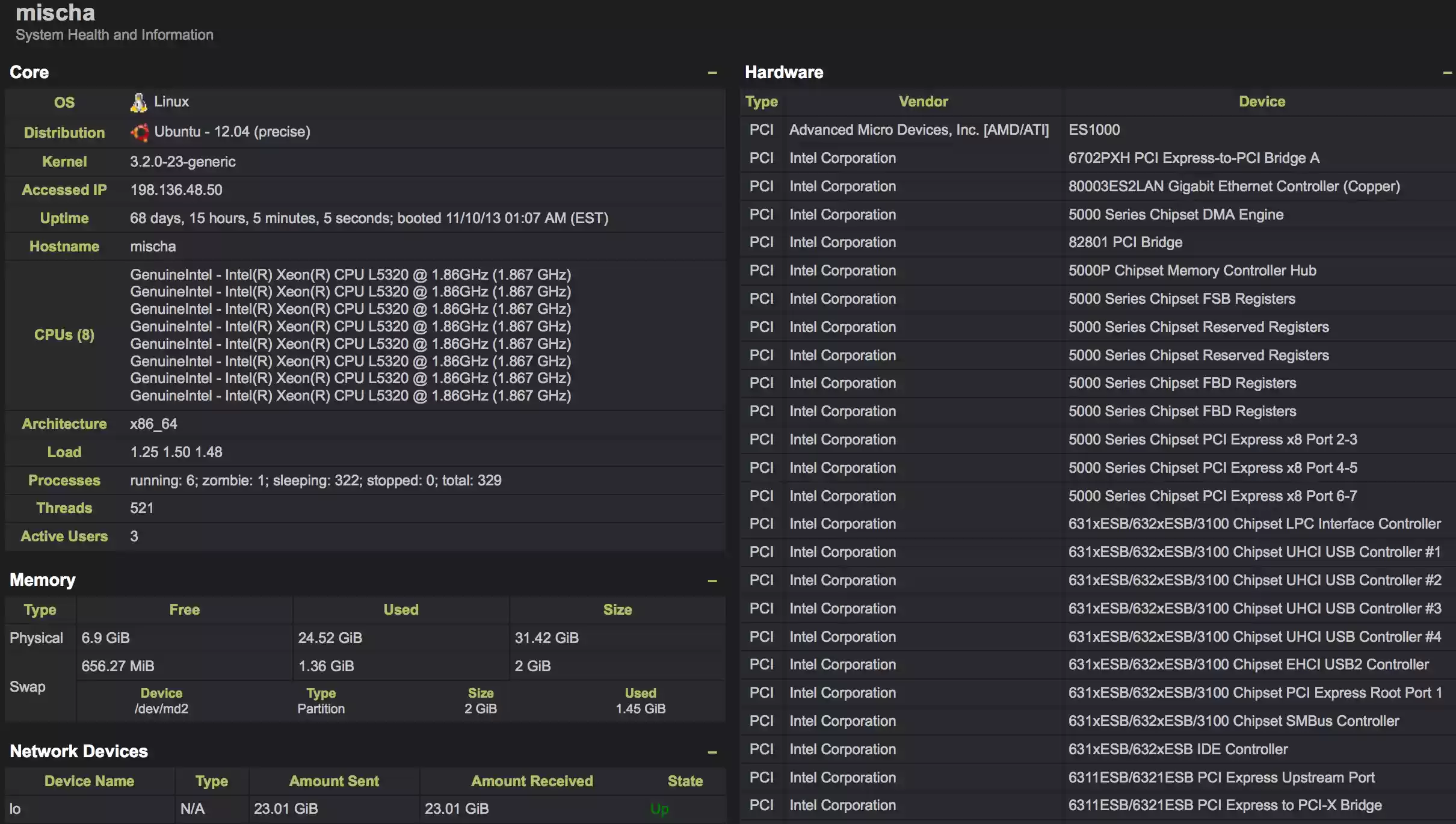Image resolution: width=1456 pixels, height=824 pixels.
Task: Collapse the Hardware section
Action: click(1448, 72)
